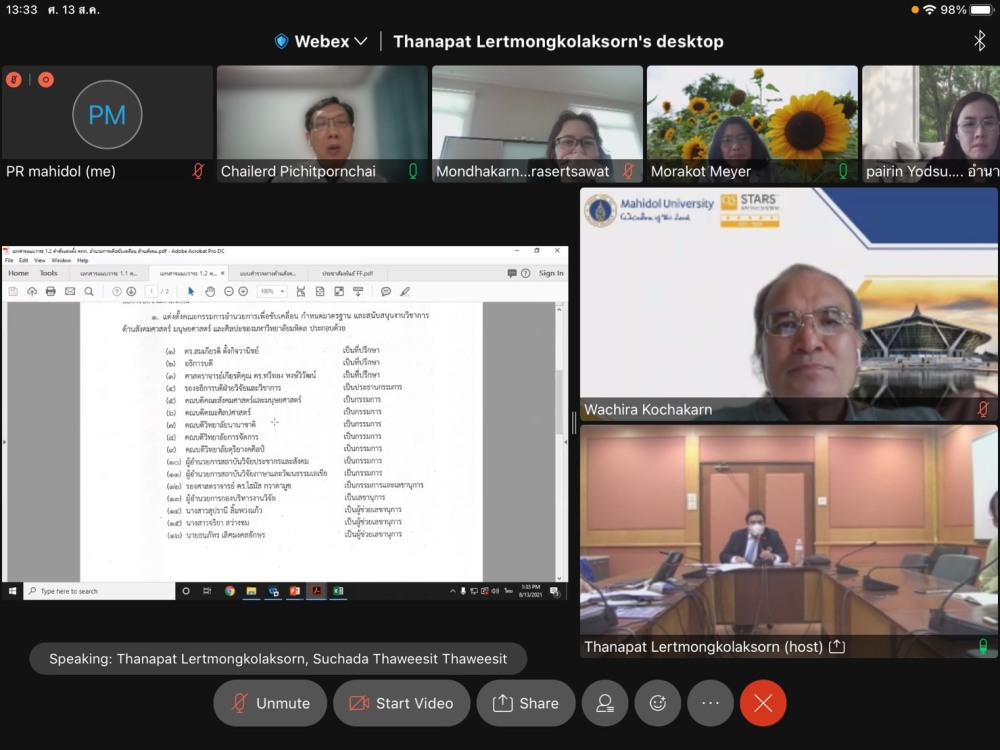Screen dimensions: 1000x750
Task: Open the Acrobat zoom percentage dropdown
Action: point(270,291)
